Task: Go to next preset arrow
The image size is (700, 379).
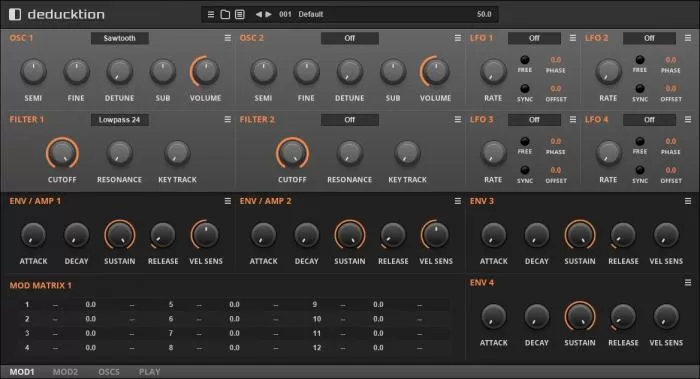Action: (268, 14)
